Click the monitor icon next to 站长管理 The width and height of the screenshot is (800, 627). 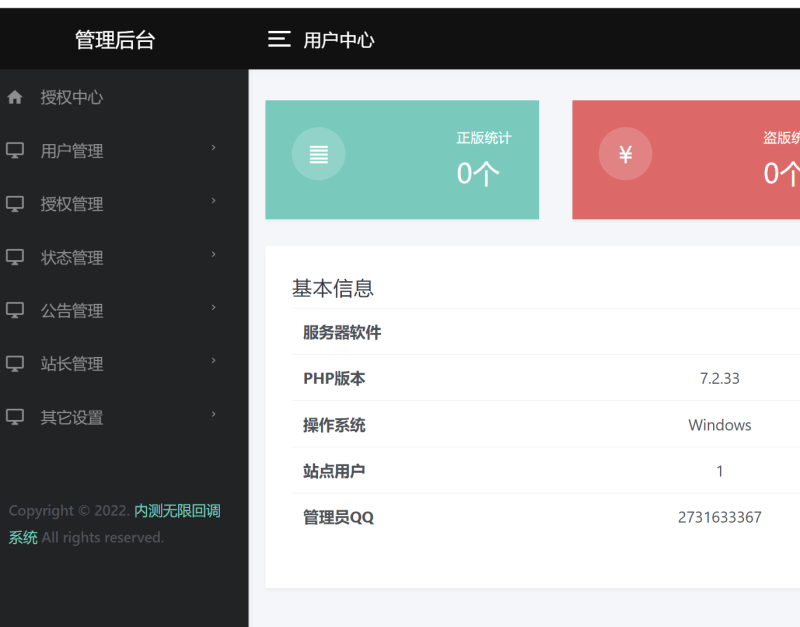pos(14,363)
